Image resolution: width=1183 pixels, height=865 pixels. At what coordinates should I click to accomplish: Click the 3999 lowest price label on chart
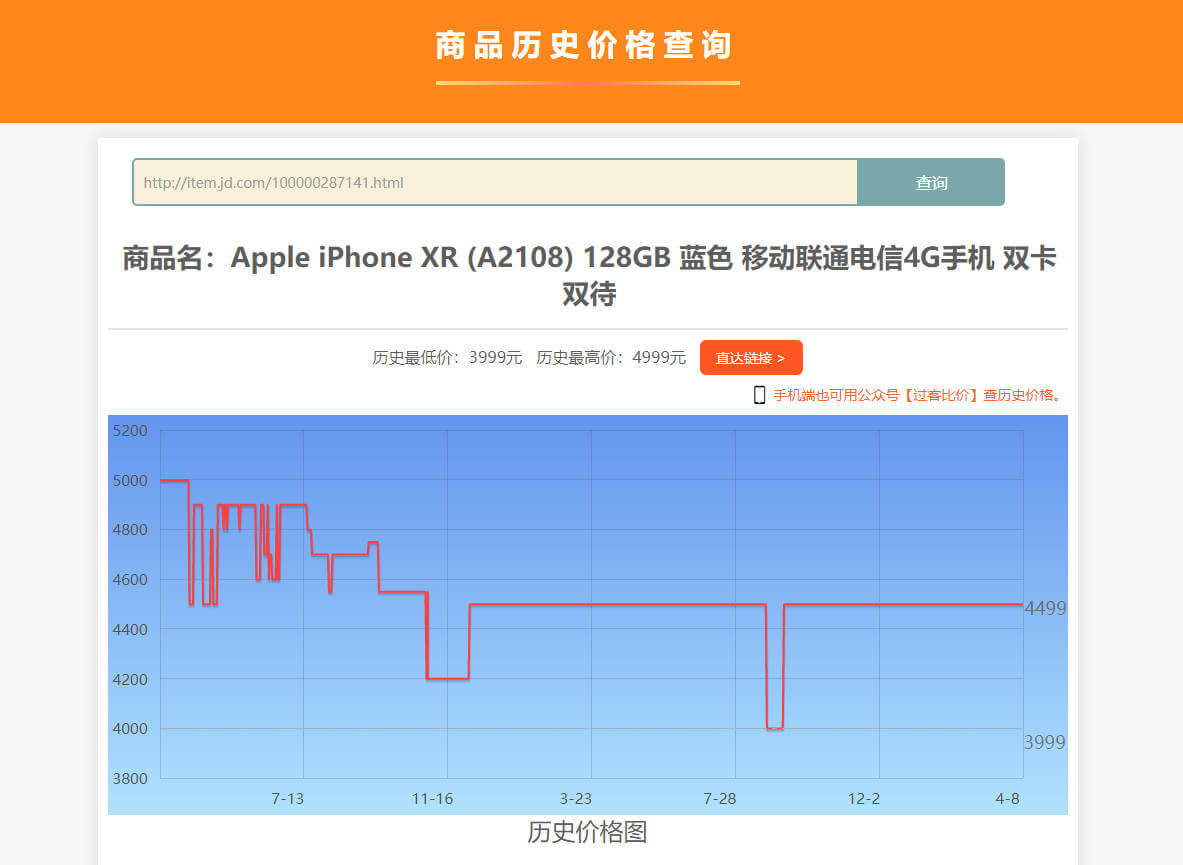1044,742
